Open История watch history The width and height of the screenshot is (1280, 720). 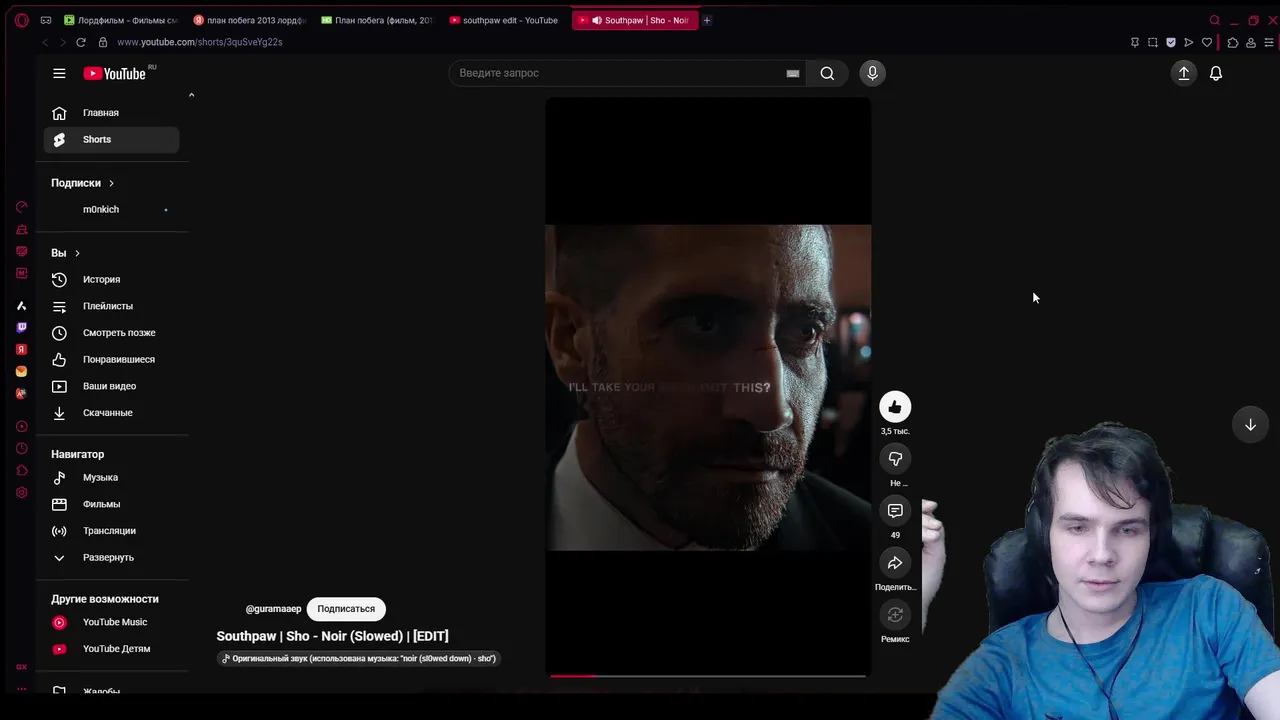tap(111, 280)
